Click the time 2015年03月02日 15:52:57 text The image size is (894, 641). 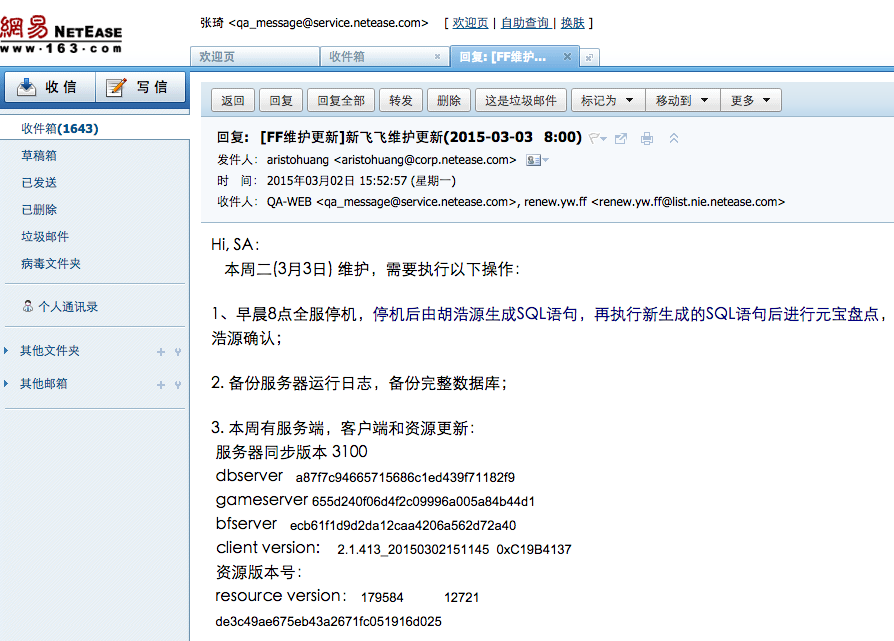(x=361, y=181)
